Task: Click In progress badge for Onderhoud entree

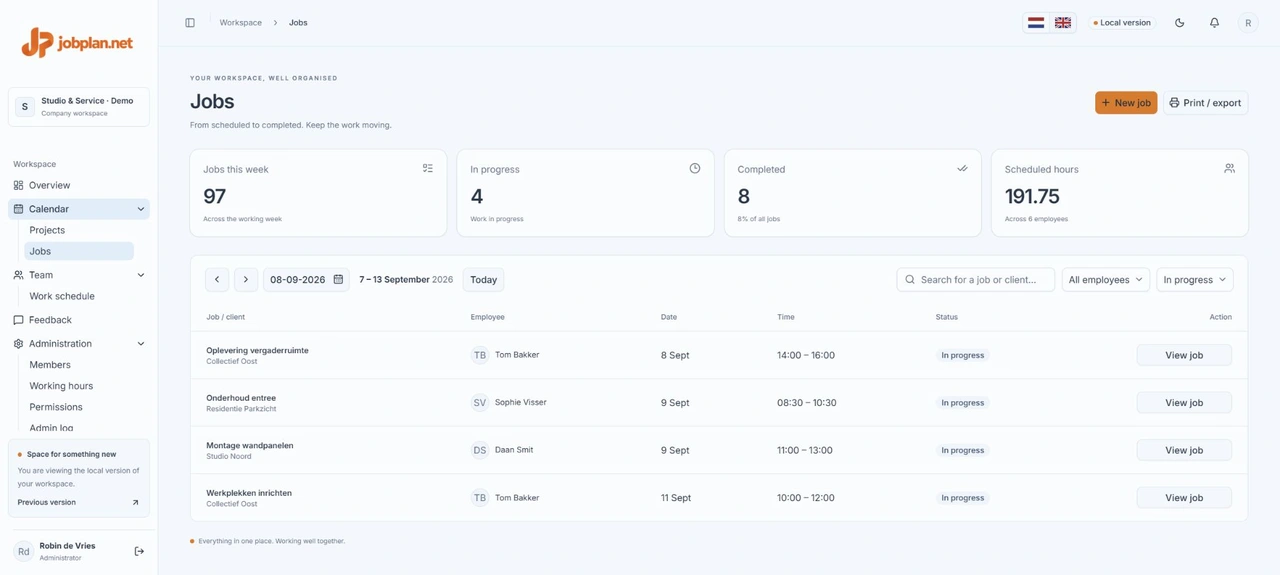Action: pos(962,403)
